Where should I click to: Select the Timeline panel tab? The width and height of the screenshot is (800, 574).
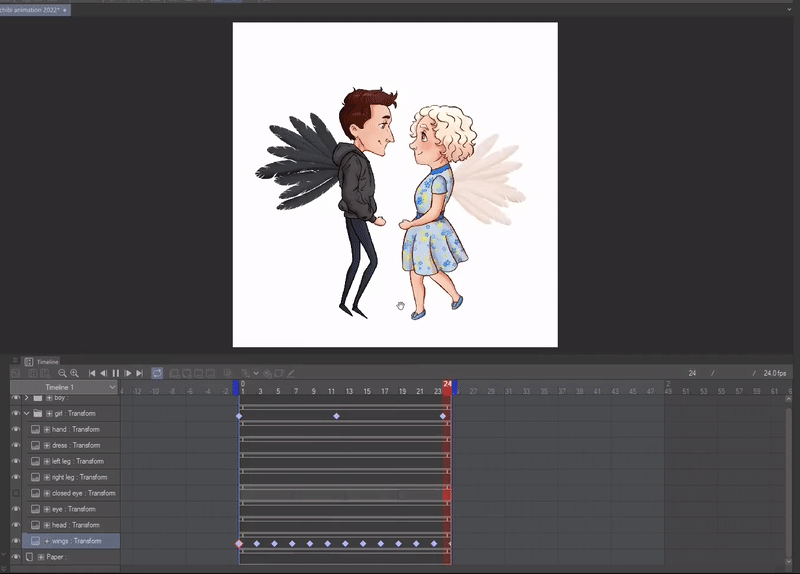[x=47, y=361]
